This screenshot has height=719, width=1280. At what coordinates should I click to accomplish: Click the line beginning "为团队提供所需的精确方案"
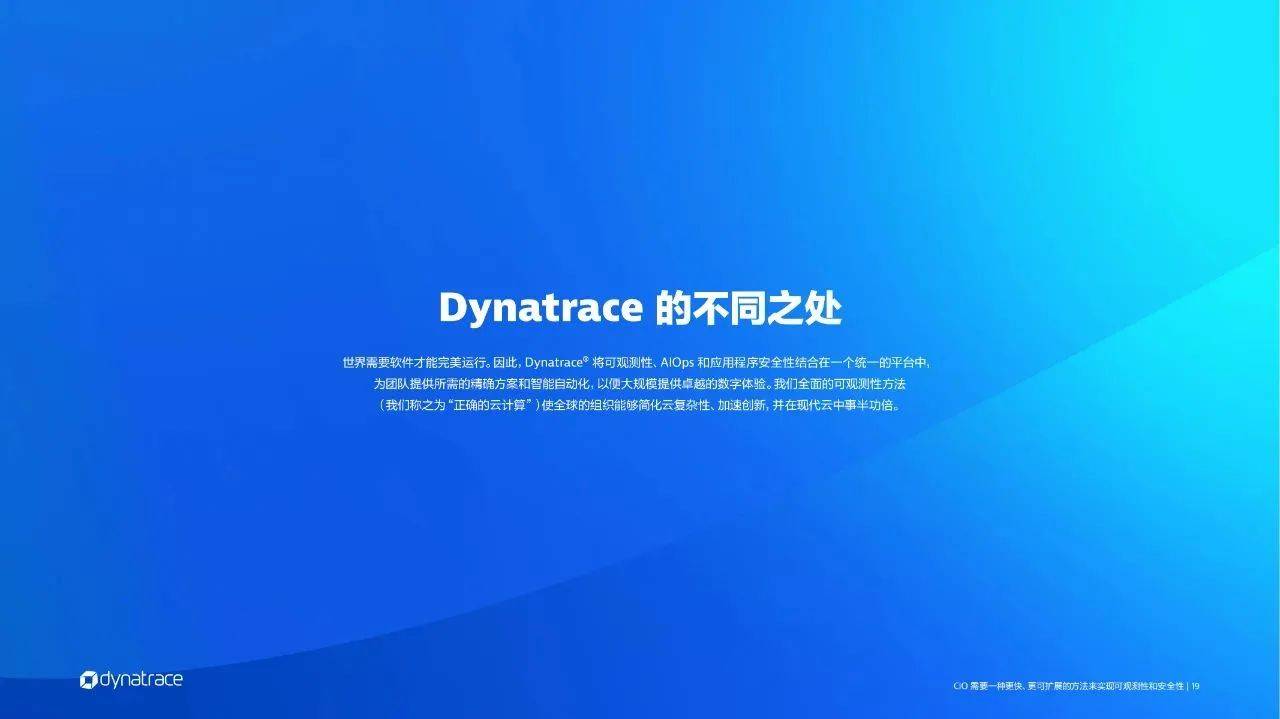[640, 384]
